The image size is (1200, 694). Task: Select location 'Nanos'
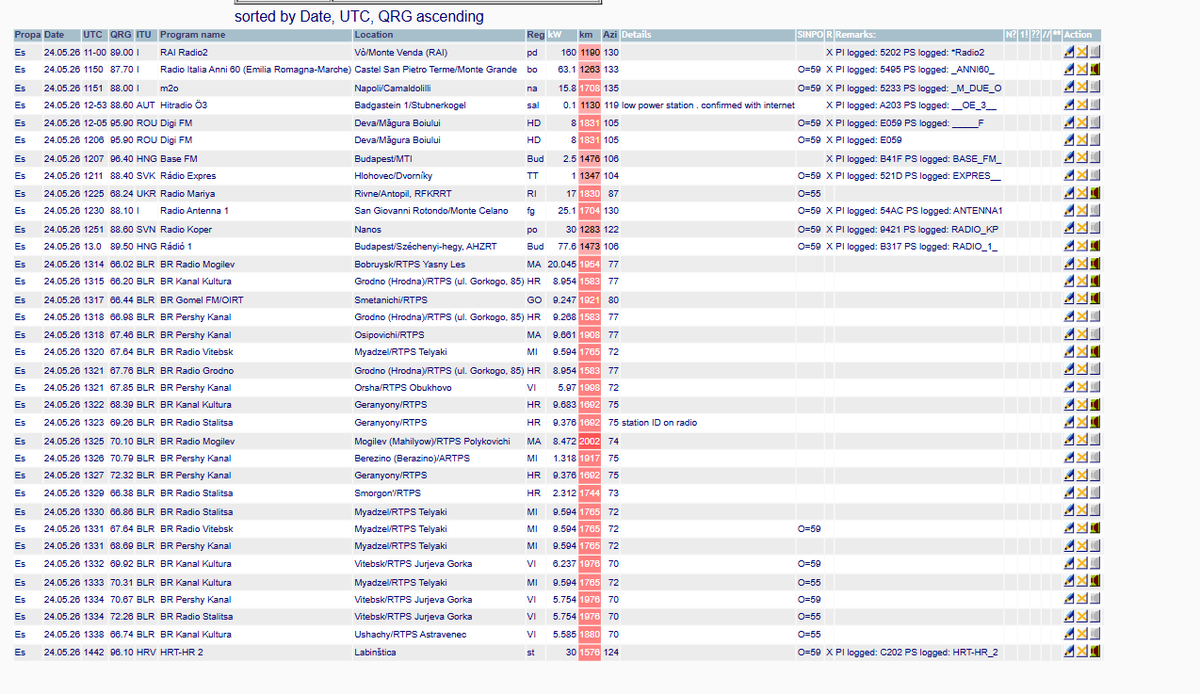click(x=367, y=229)
